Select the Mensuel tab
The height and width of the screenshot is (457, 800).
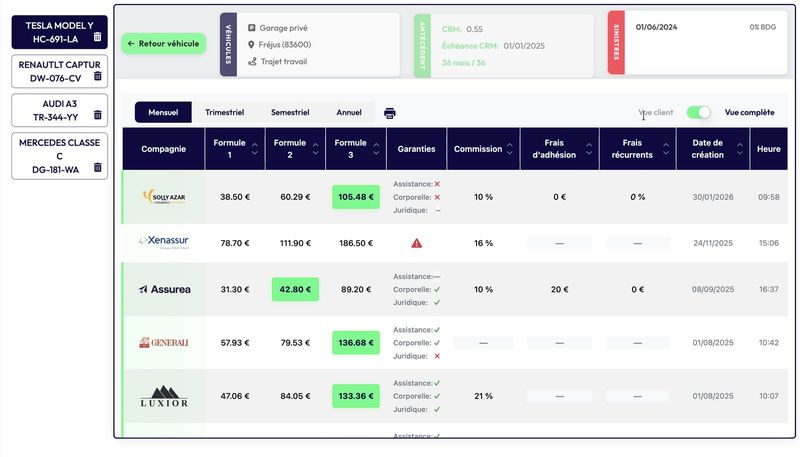(x=163, y=112)
